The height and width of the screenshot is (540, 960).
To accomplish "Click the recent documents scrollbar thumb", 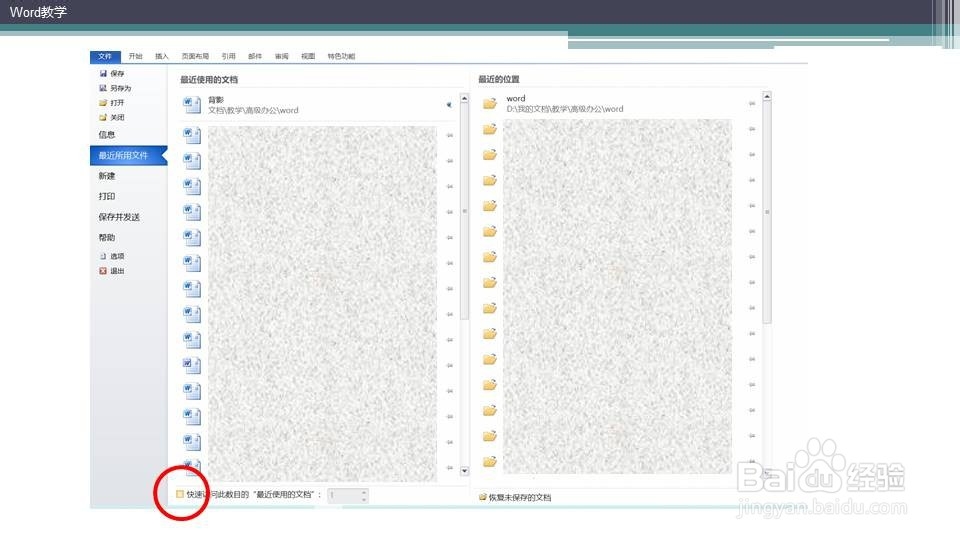I will [464, 211].
